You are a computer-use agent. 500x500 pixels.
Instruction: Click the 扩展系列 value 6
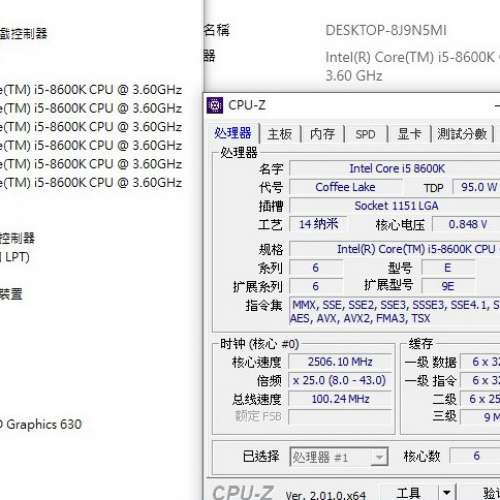click(x=316, y=286)
